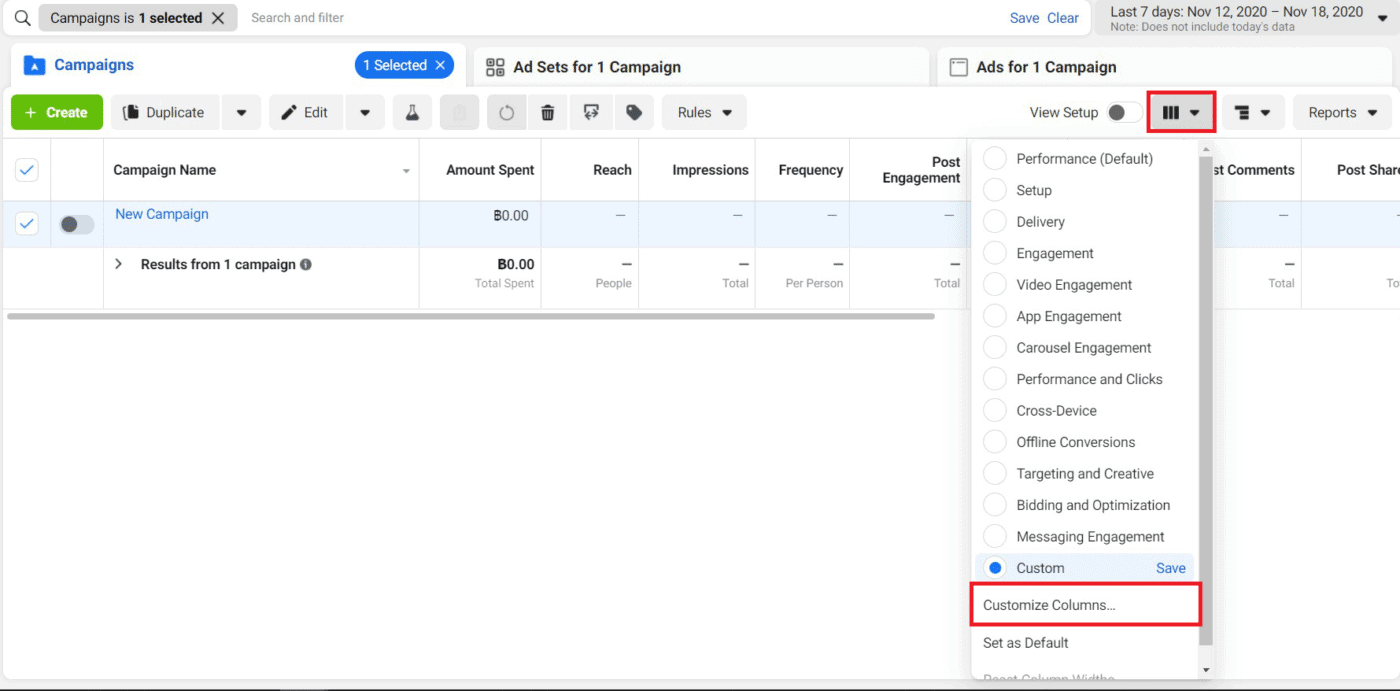Toggle the View Setup switch
Viewport: 1400px width, 691px height.
tap(1123, 113)
